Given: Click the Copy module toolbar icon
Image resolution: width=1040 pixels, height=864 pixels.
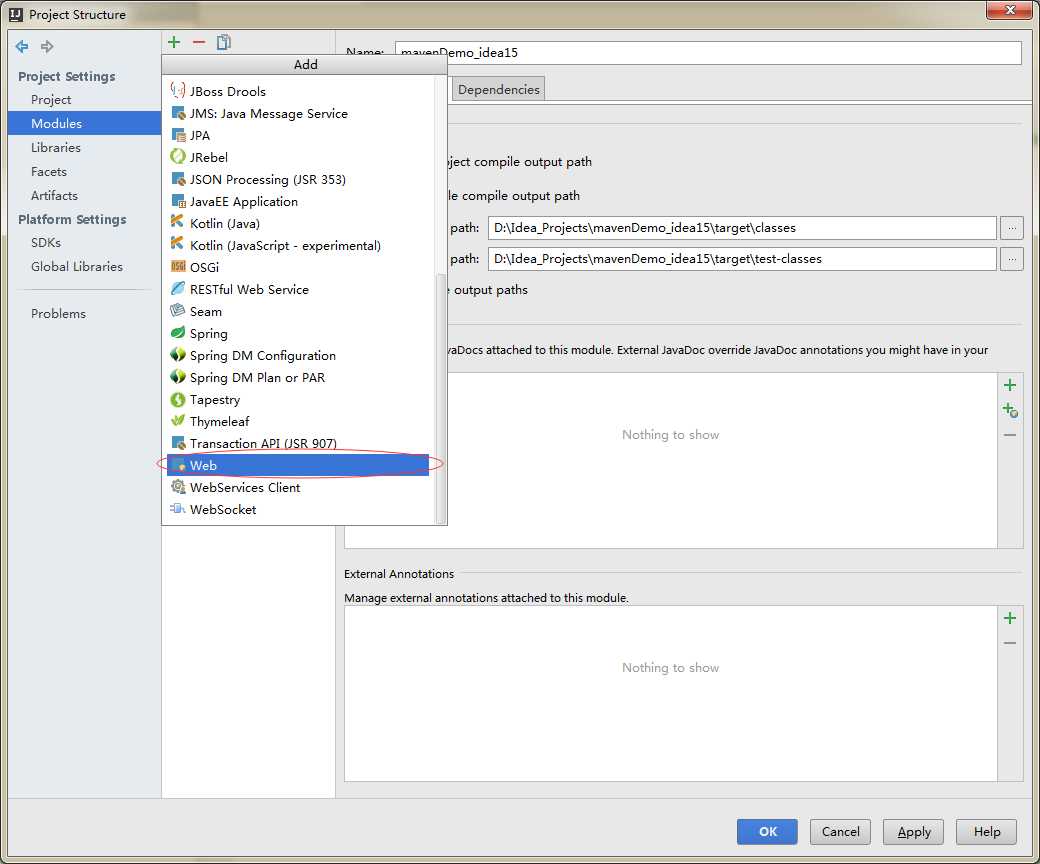Looking at the screenshot, I should [x=224, y=42].
